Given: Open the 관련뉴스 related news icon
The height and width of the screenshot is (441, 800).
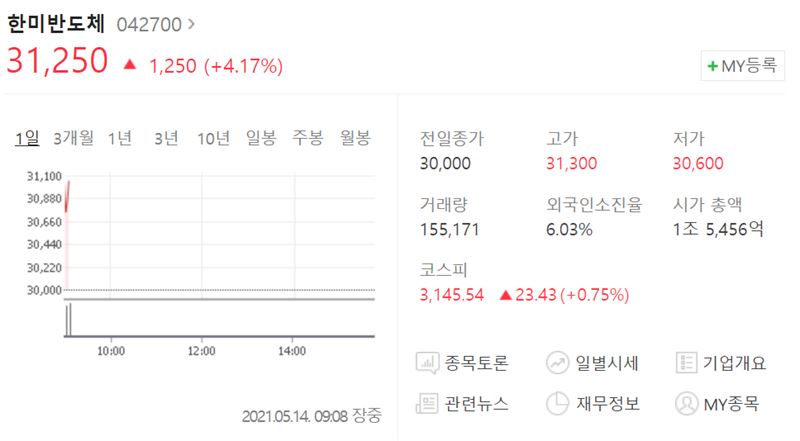Looking at the screenshot, I should [427, 403].
